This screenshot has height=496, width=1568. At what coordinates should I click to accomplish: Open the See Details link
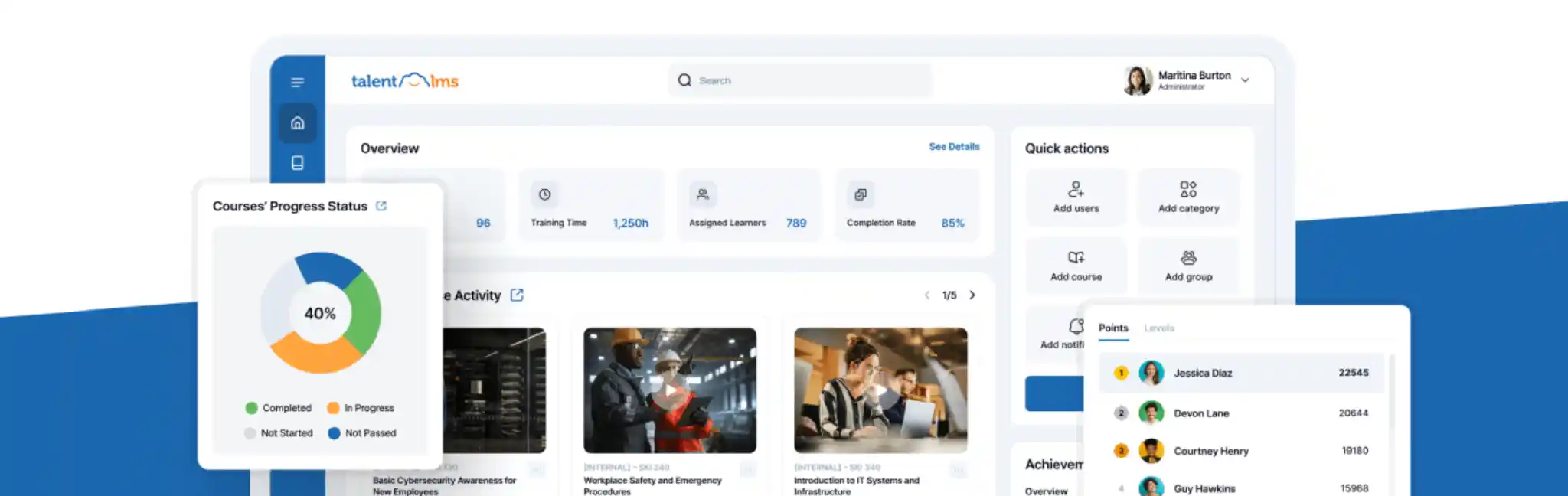[x=954, y=146]
